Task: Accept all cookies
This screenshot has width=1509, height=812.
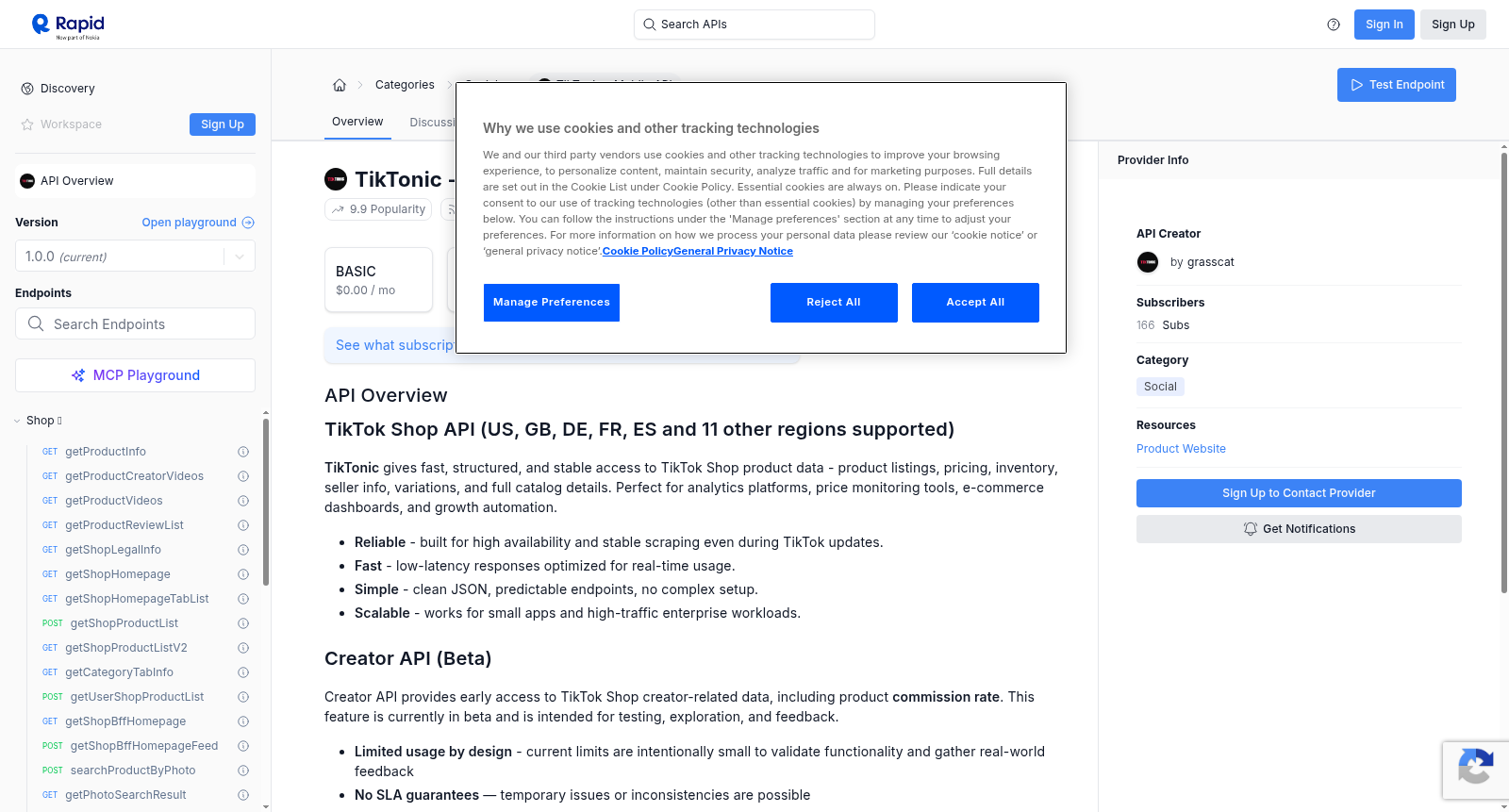Action: [x=975, y=303]
